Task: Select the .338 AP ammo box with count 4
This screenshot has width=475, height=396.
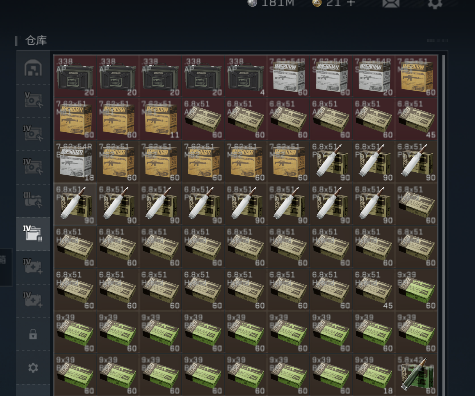Action: pyautogui.click(x=246, y=77)
